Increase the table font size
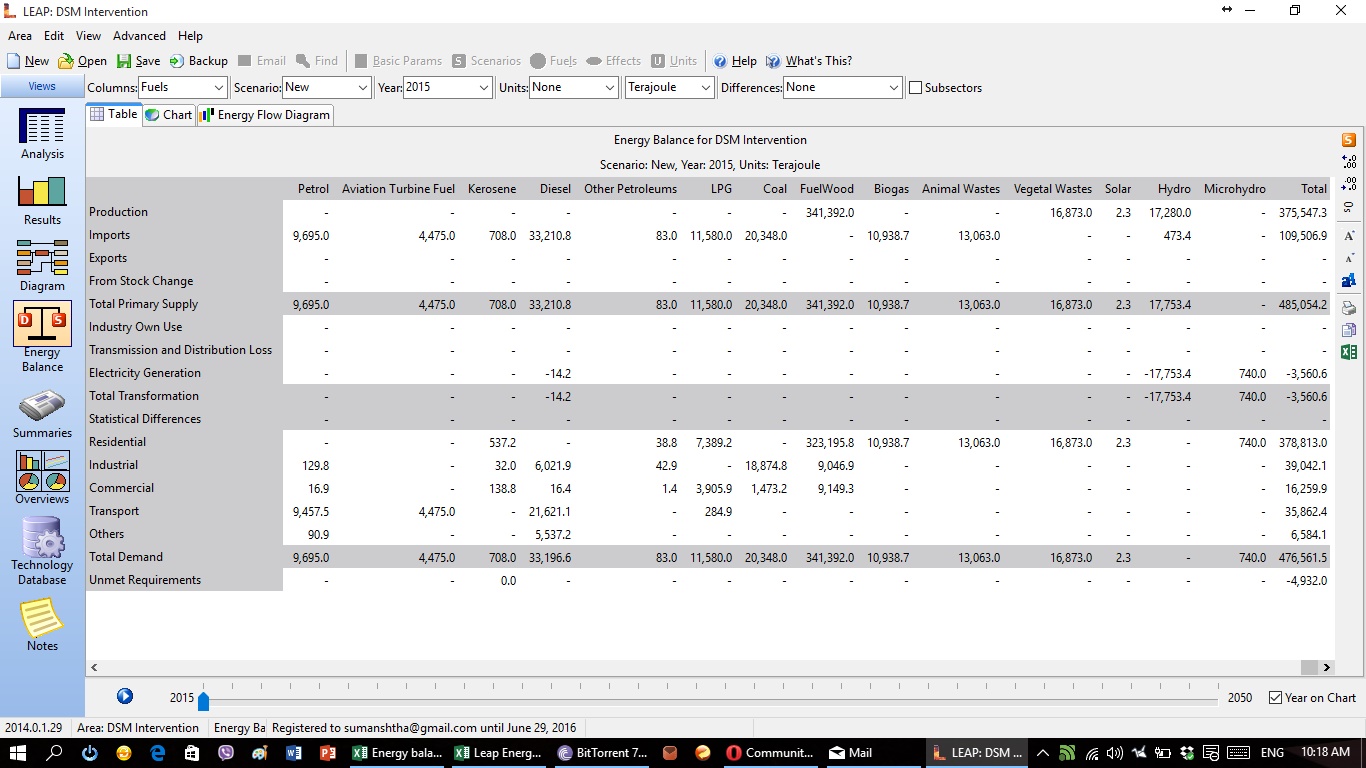Image resolution: width=1366 pixels, height=768 pixels. point(1349,236)
